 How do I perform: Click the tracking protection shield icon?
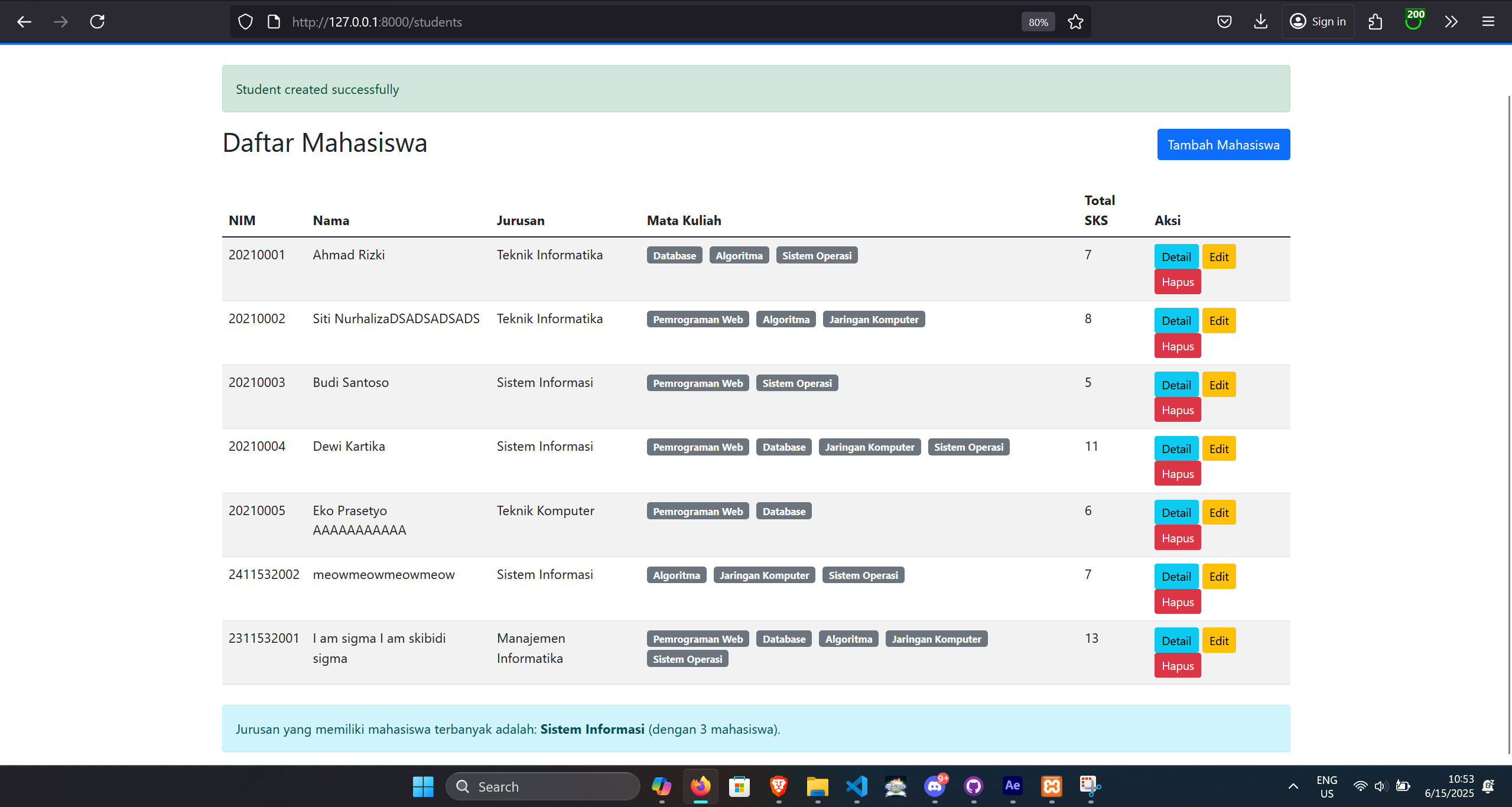tap(245, 22)
